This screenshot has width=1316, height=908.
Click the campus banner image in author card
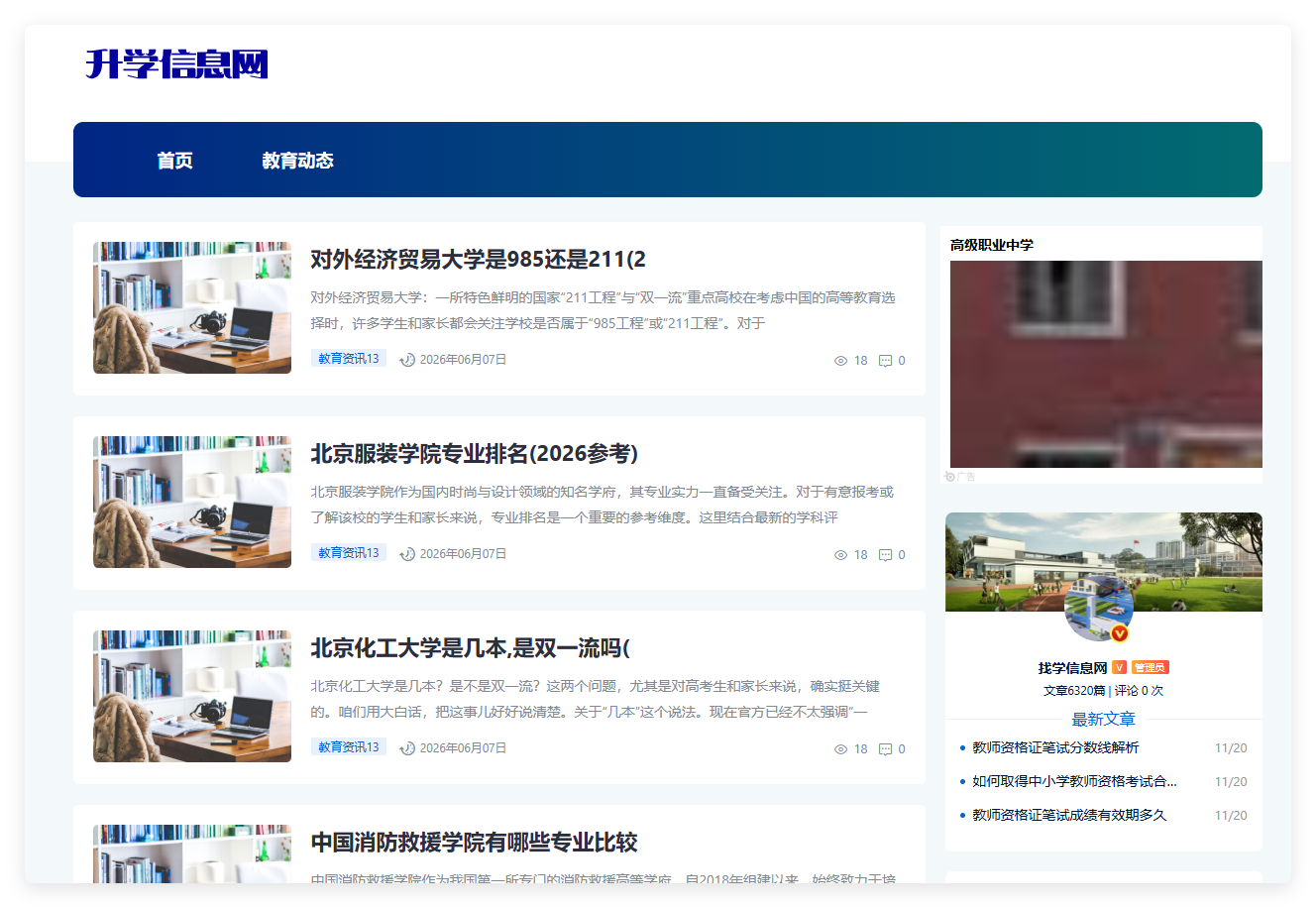[x=1104, y=562]
